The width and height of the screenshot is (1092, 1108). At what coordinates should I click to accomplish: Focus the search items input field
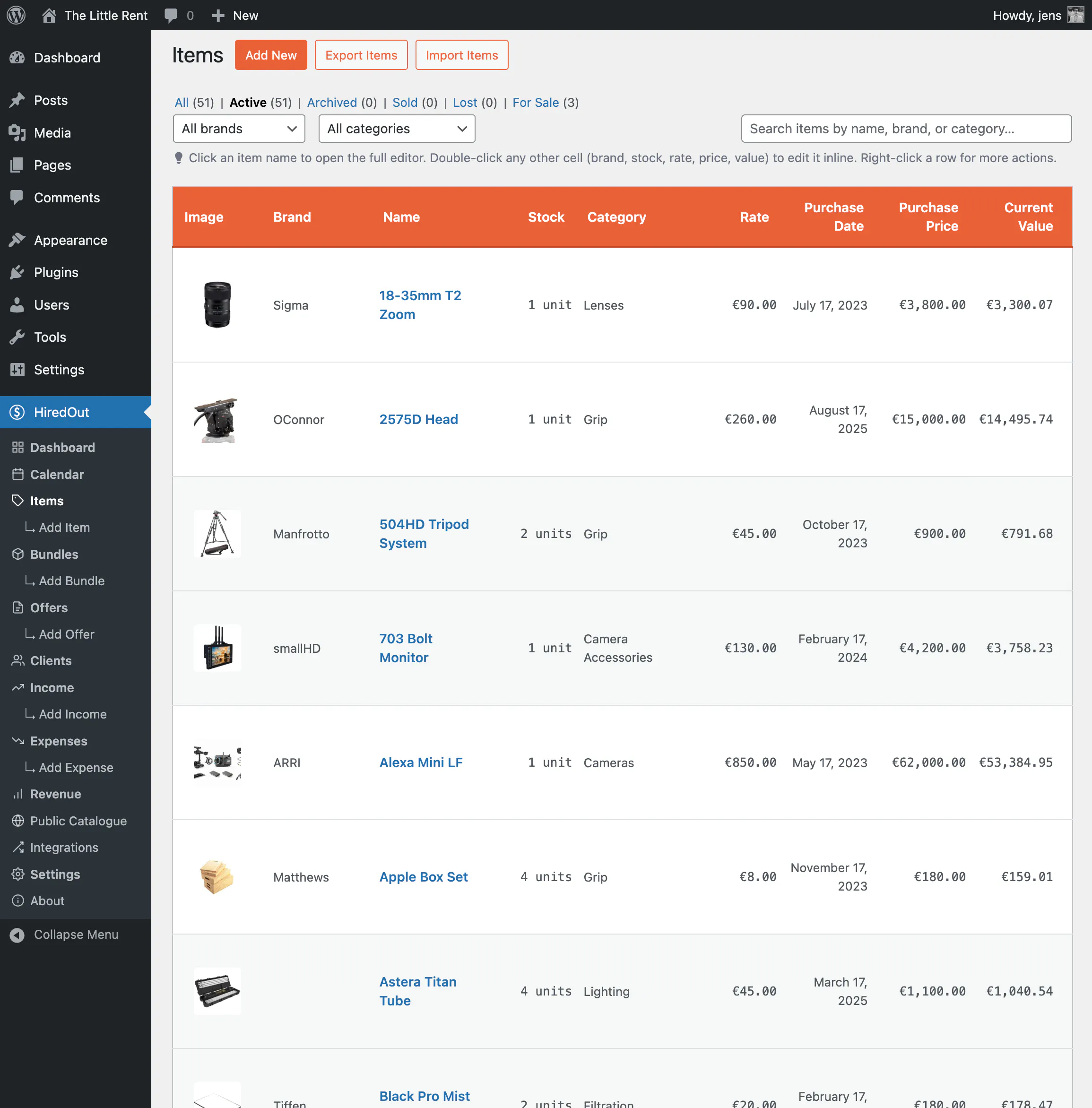[x=906, y=129]
